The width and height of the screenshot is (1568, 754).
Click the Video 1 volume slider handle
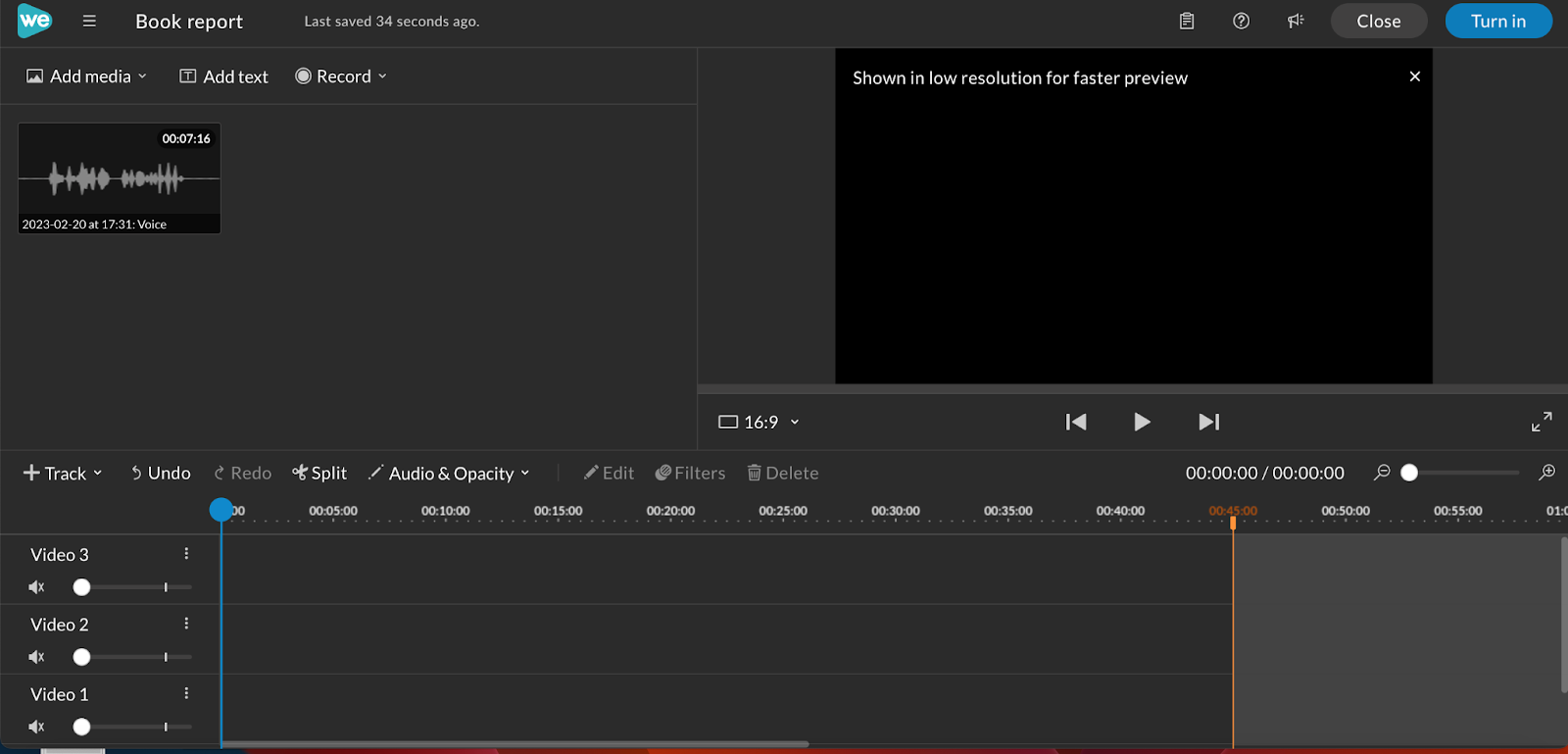click(81, 727)
